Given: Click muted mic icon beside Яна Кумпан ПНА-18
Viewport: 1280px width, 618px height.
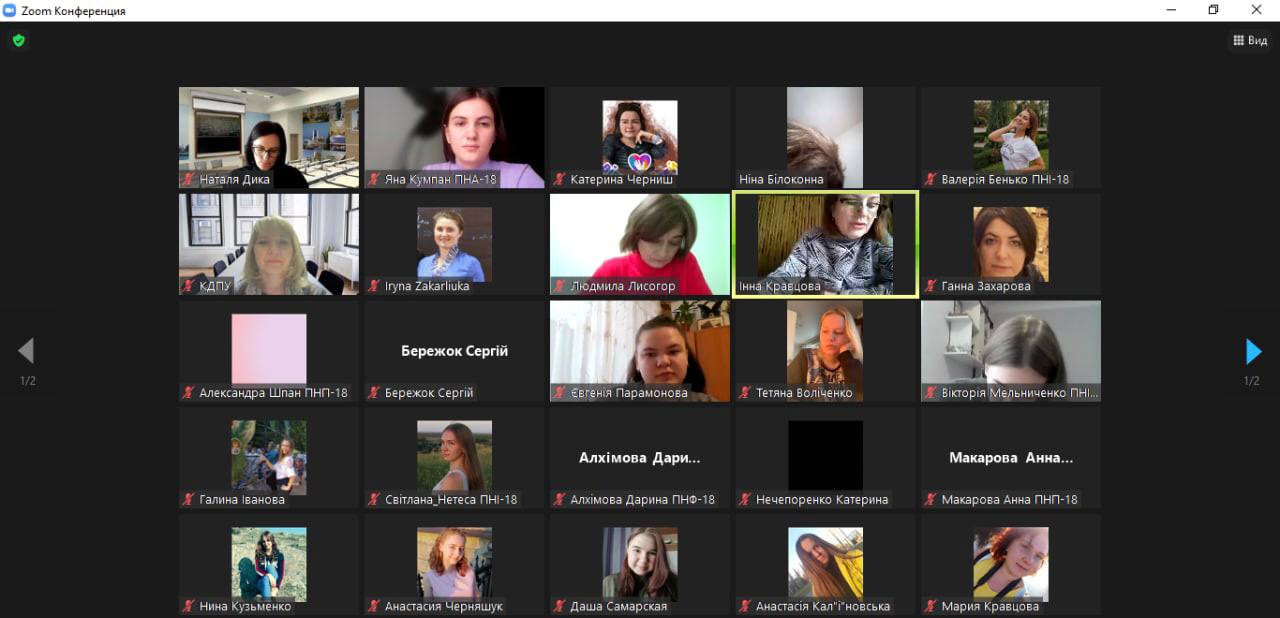Looking at the screenshot, I should (374, 180).
